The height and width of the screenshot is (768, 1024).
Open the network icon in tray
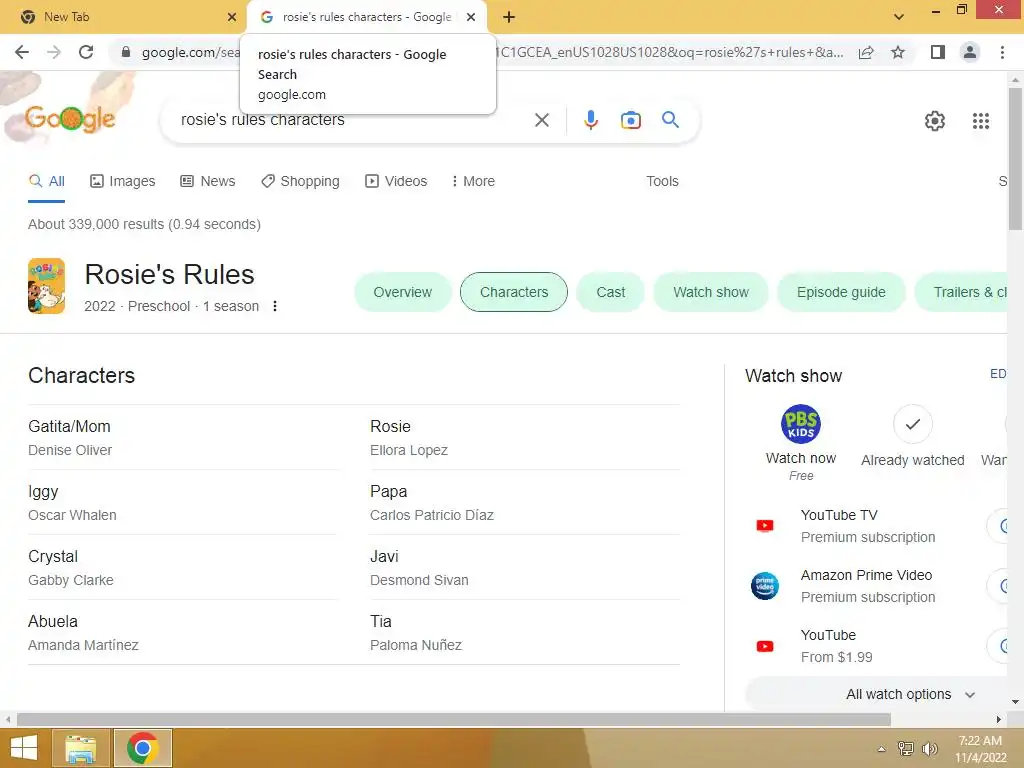click(905, 749)
